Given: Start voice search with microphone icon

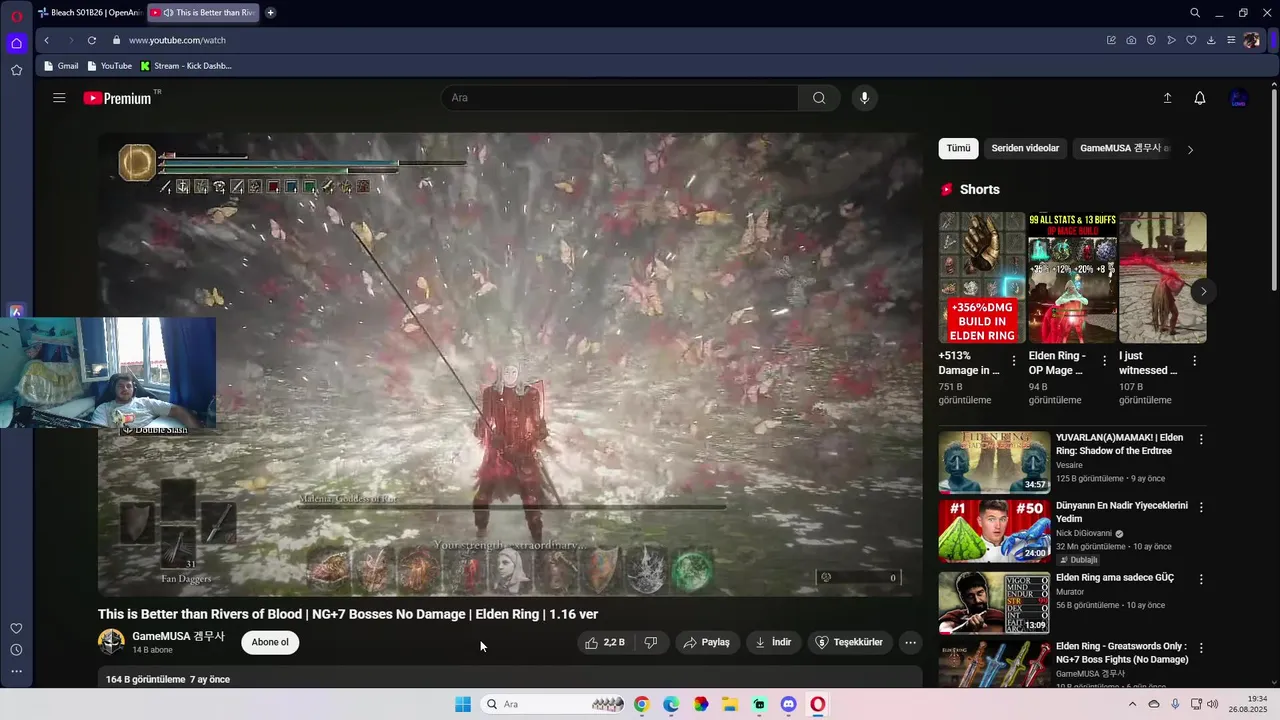Looking at the screenshot, I should coord(864,98).
